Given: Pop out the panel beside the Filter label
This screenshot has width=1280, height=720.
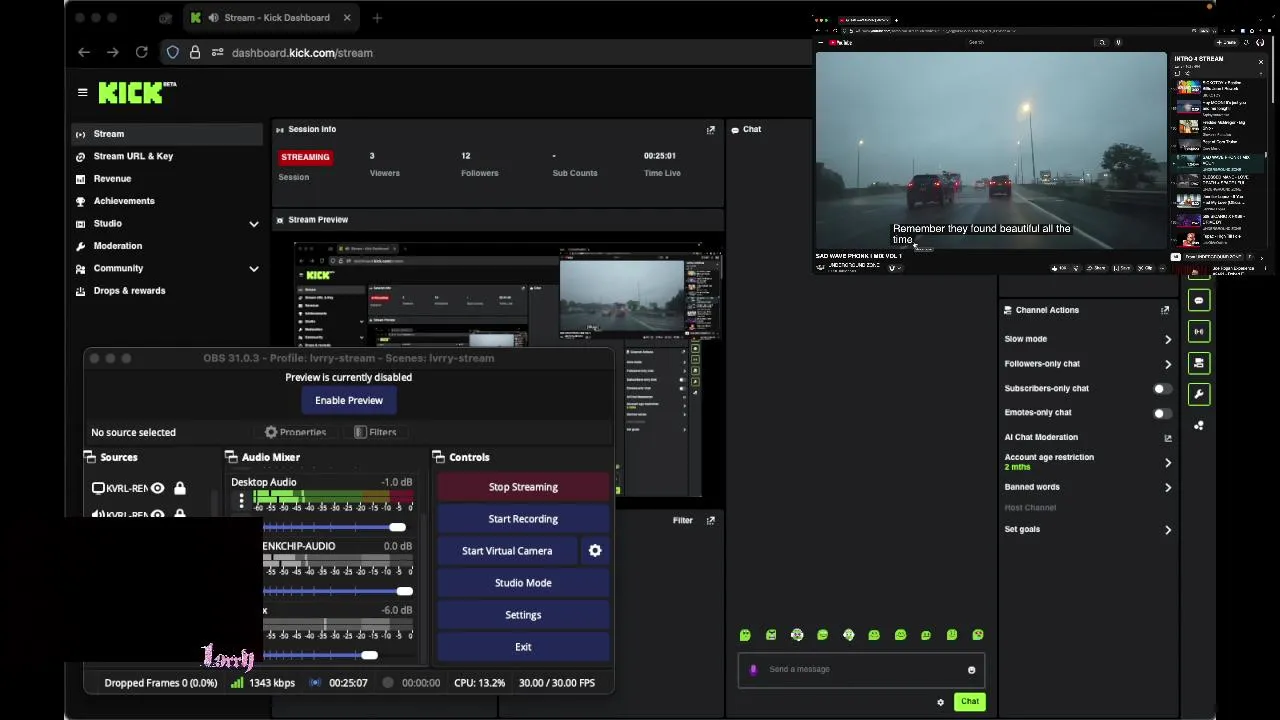Looking at the screenshot, I should tap(711, 520).
